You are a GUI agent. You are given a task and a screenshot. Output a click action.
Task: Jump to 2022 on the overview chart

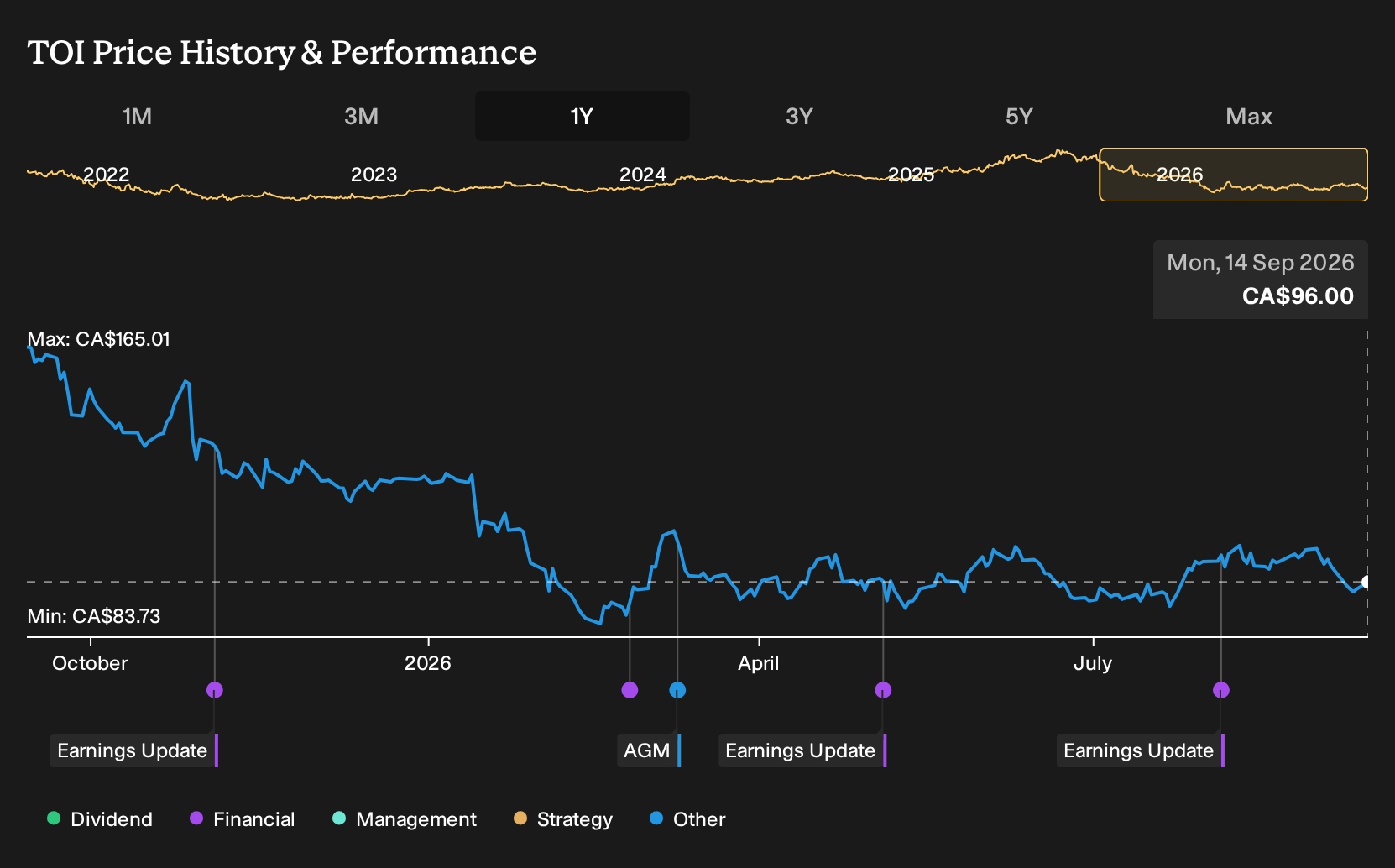107,175
